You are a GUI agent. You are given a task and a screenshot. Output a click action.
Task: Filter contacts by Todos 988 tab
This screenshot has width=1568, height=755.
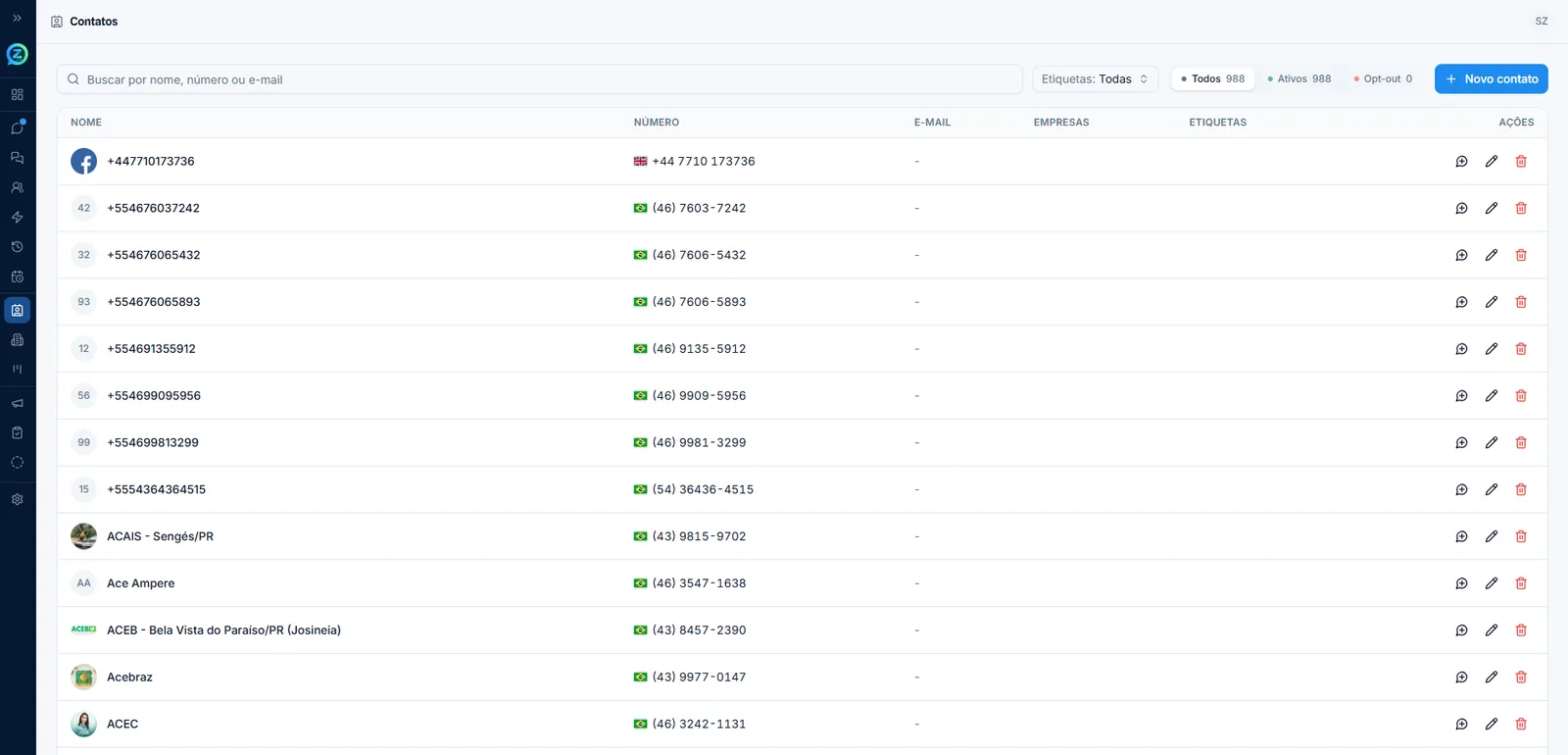1212,79
